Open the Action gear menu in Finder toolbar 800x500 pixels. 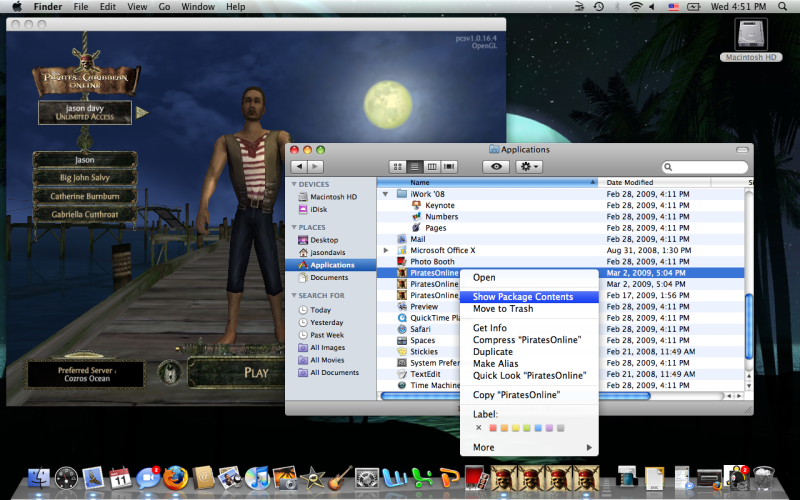tap(529, 167)
